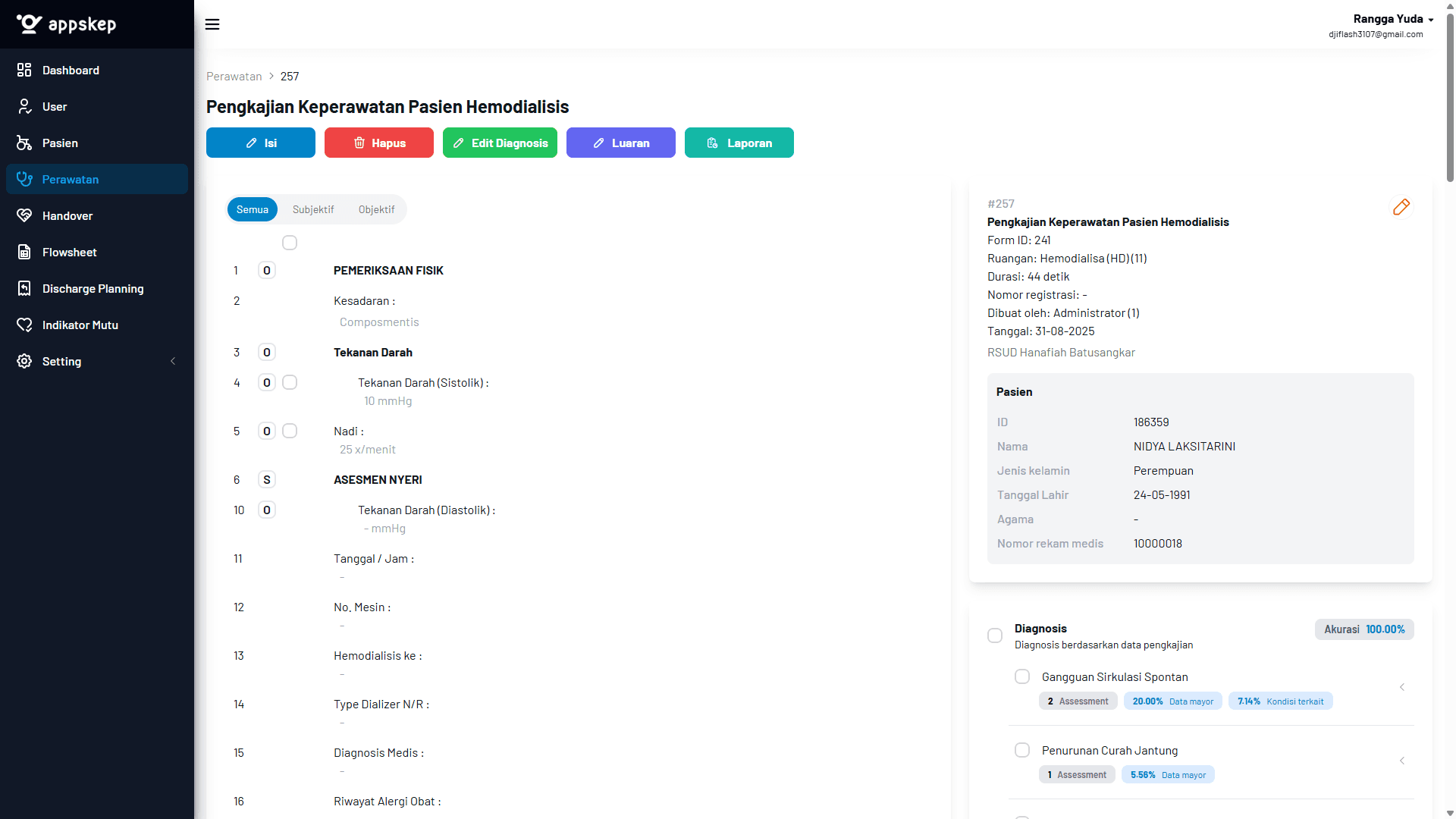Switch to the Subjektif tab
This screenshot has width=1456, height=819.
tap(313, 209)
